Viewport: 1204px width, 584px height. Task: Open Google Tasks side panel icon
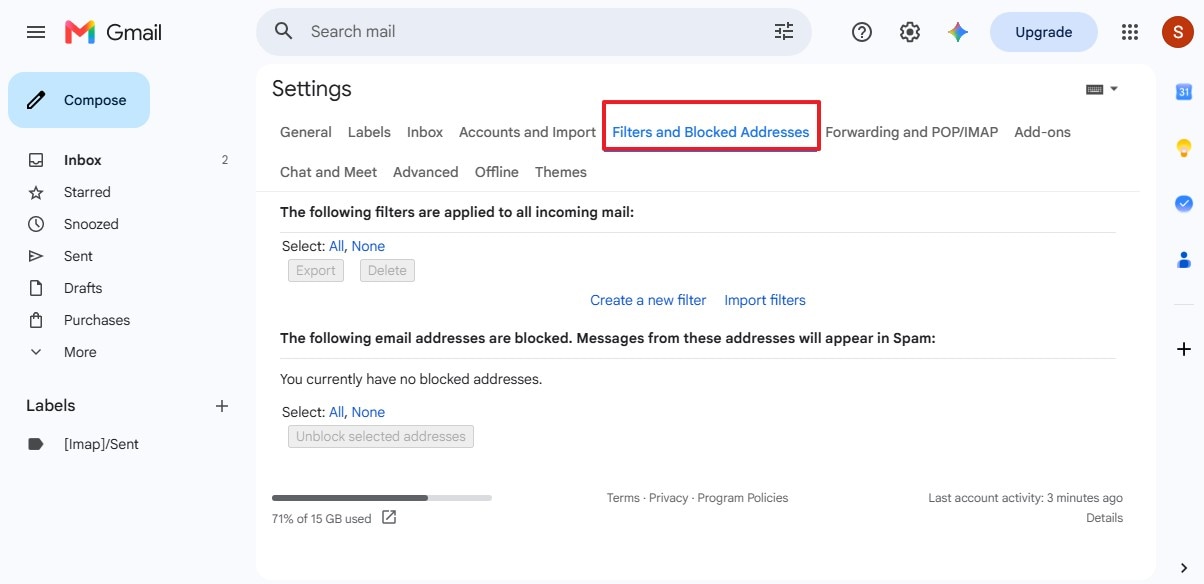click(1184, 203)
